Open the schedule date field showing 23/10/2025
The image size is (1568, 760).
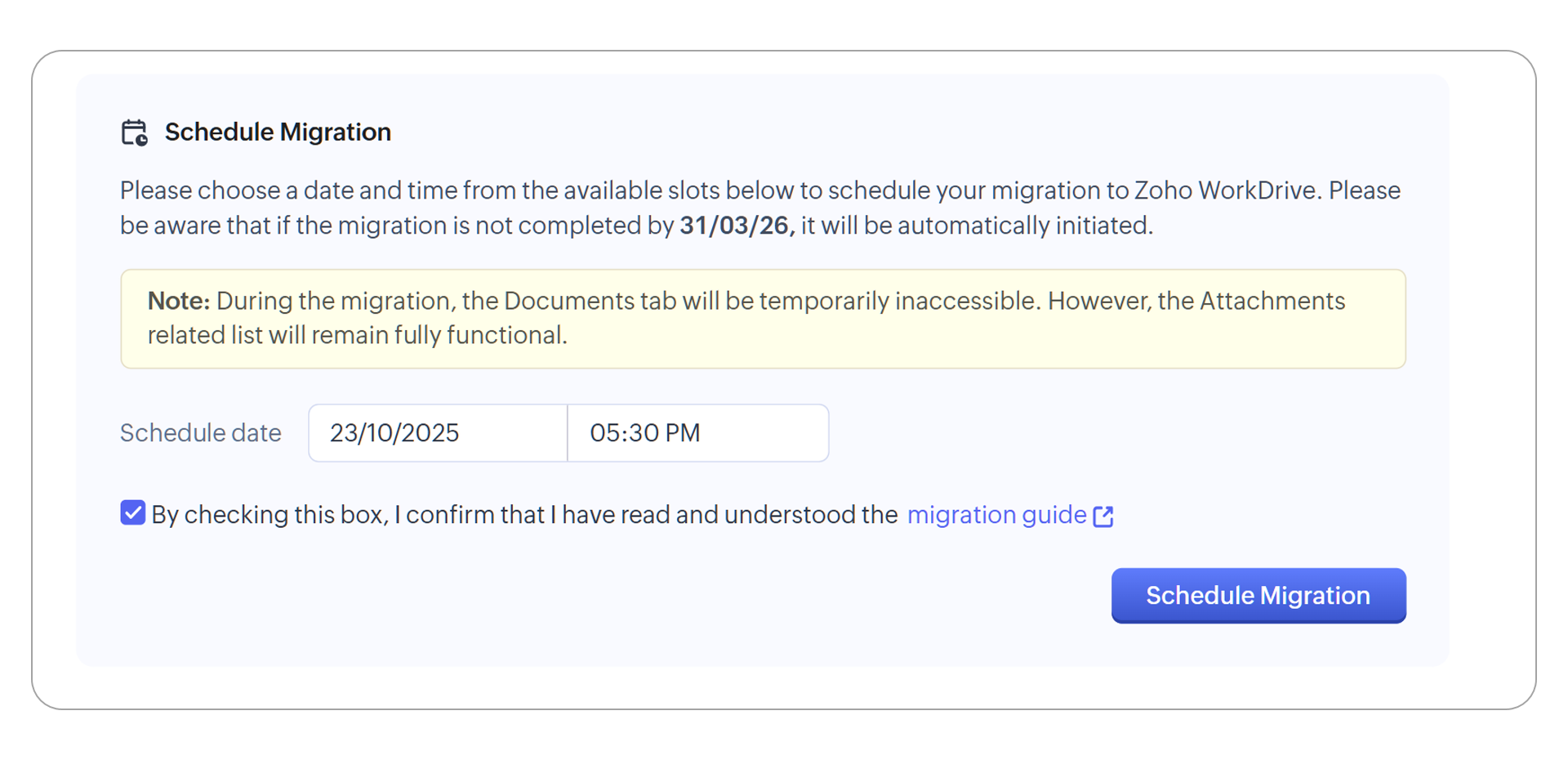(438, 433)
